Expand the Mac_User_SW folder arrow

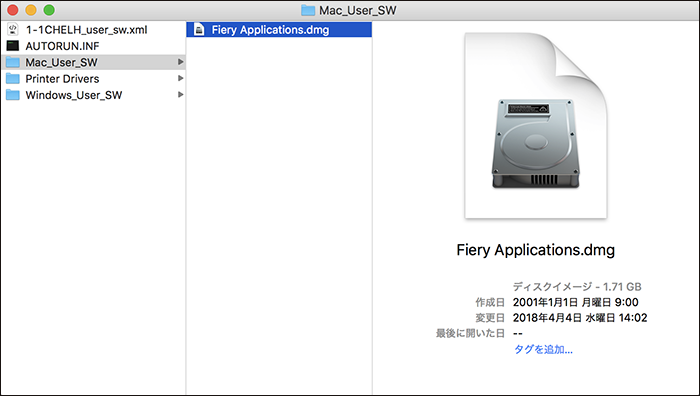click(x=180, y=62)
